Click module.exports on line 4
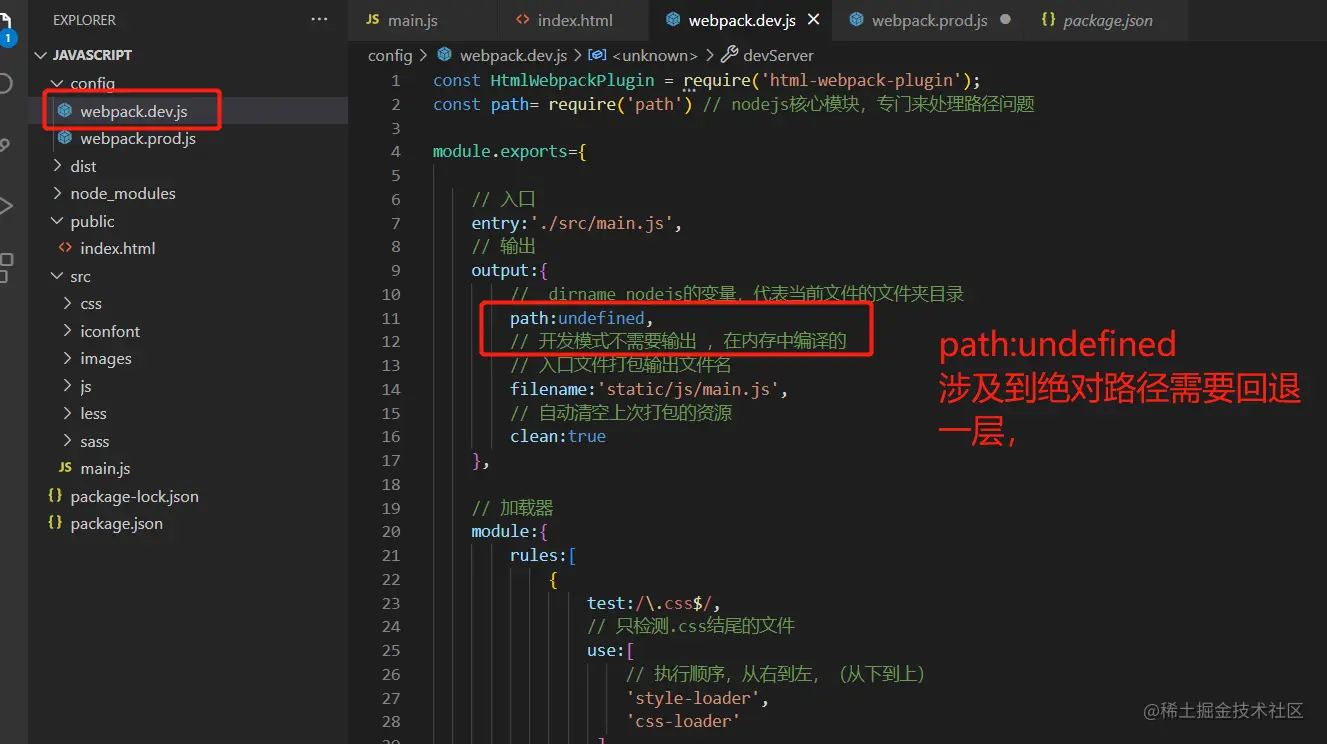 500,151
